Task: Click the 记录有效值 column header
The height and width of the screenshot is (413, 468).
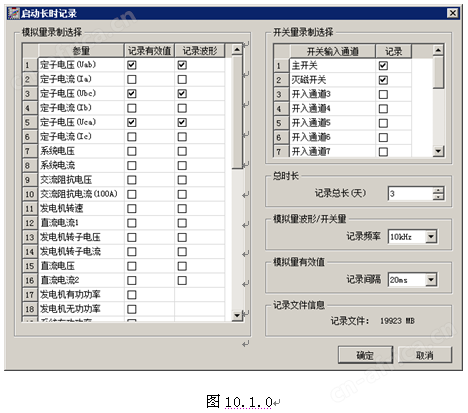Action: (x=149, y=51)
